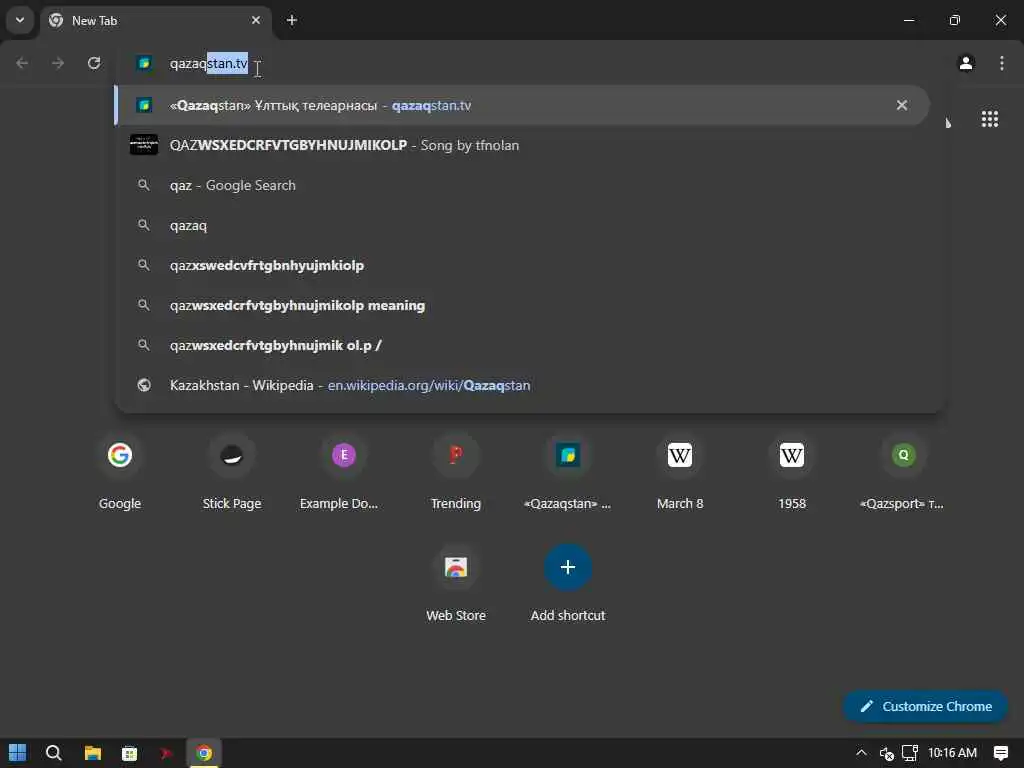Open the March 8 Wikipedia shortcut

pyautogui.click(x=680, y=472)
